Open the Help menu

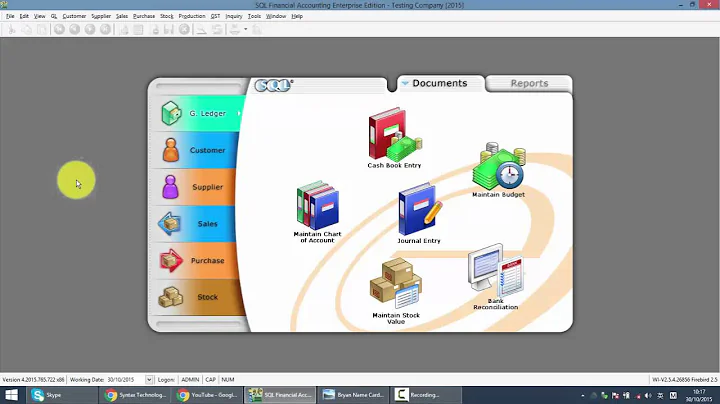point(297,16)
